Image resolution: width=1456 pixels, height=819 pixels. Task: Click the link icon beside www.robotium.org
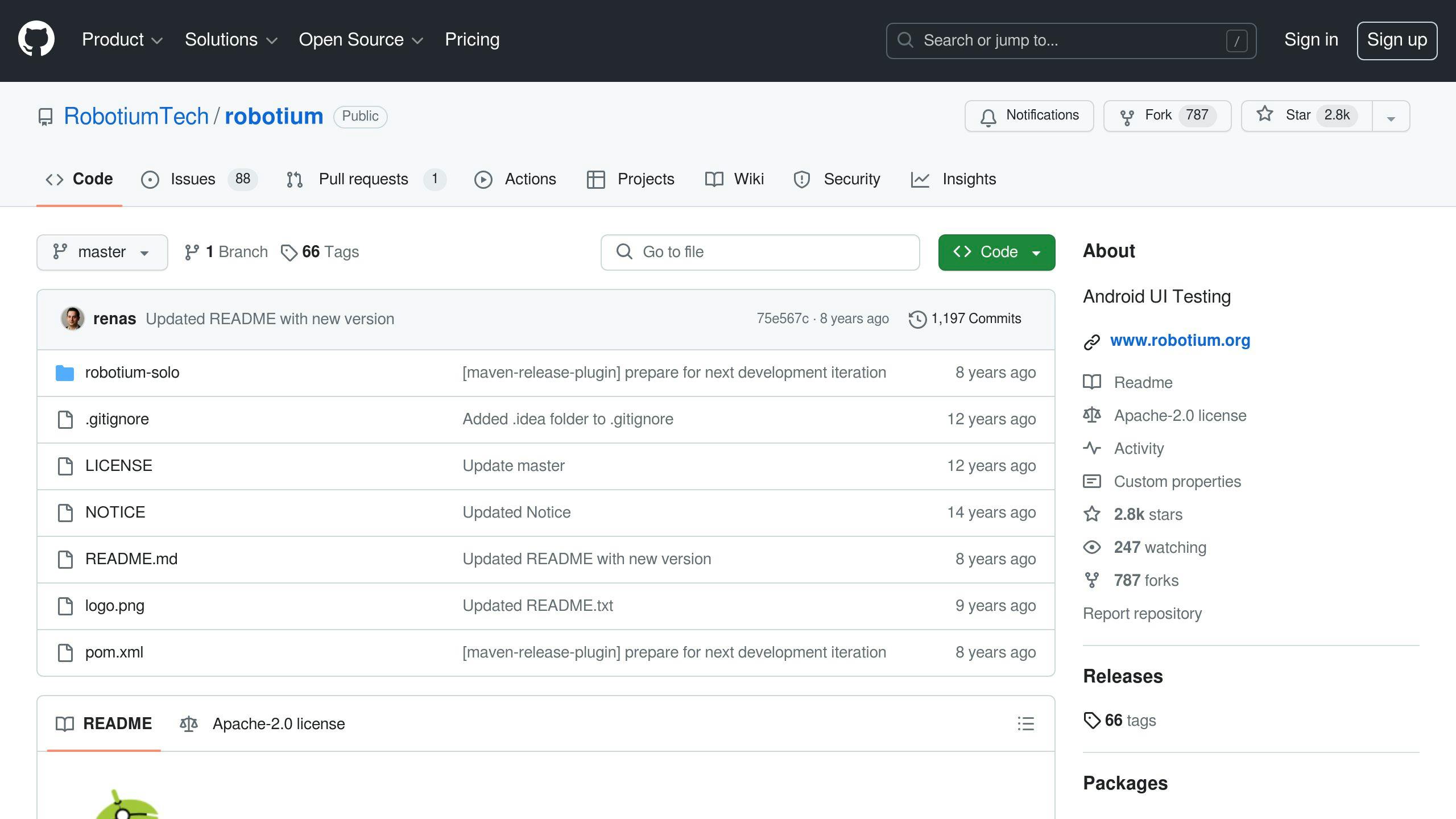click(1091, 342)
